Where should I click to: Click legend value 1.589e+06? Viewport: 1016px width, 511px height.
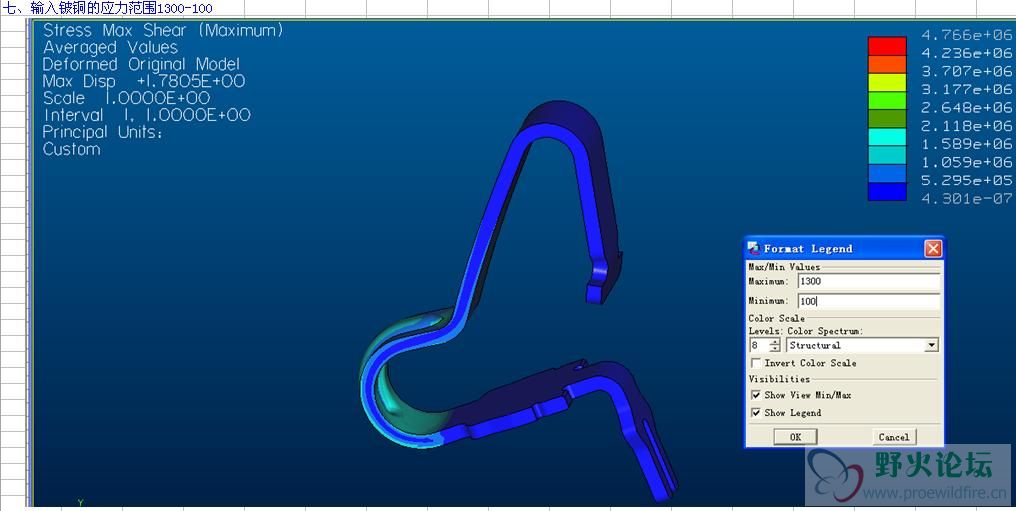[966, 144]
